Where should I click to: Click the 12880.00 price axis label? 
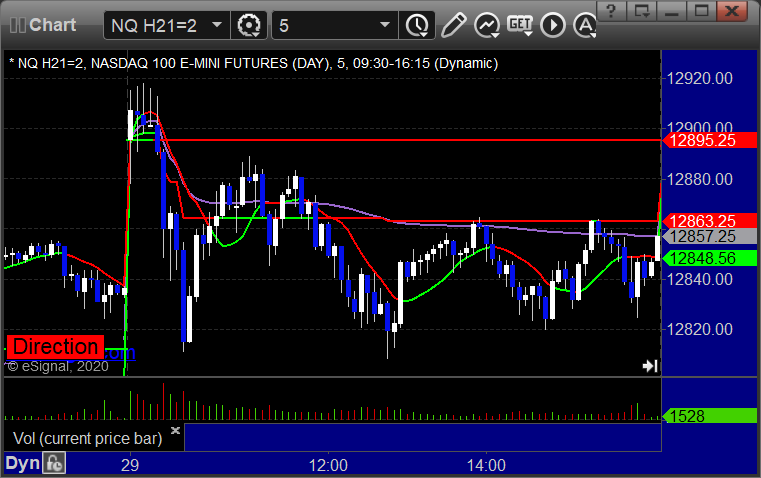coord(699,180)
